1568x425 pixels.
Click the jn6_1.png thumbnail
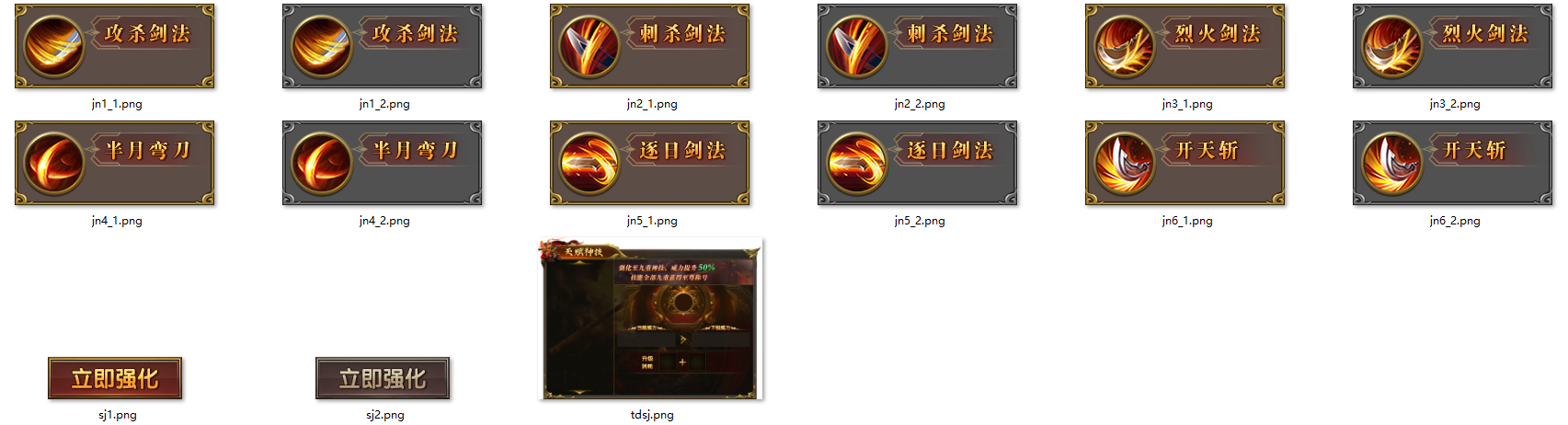[x=1185, y=163]
